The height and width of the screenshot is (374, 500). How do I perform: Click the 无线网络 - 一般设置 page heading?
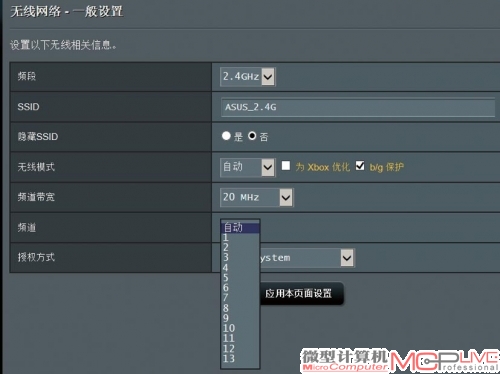pyautogui.click(x=67, y=12)
